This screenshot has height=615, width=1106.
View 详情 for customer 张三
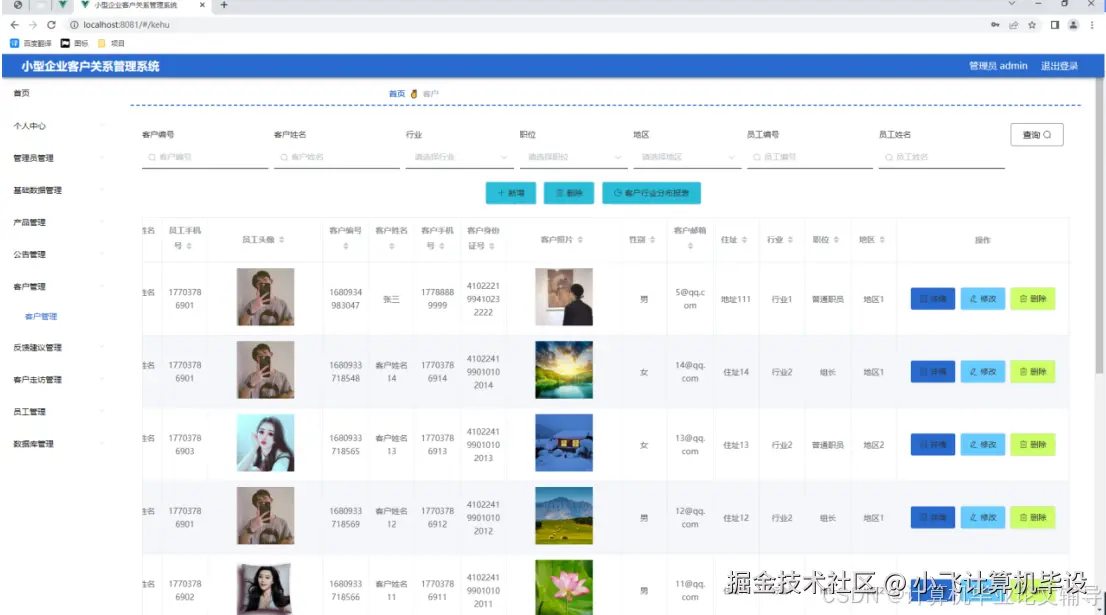[932, 299]
